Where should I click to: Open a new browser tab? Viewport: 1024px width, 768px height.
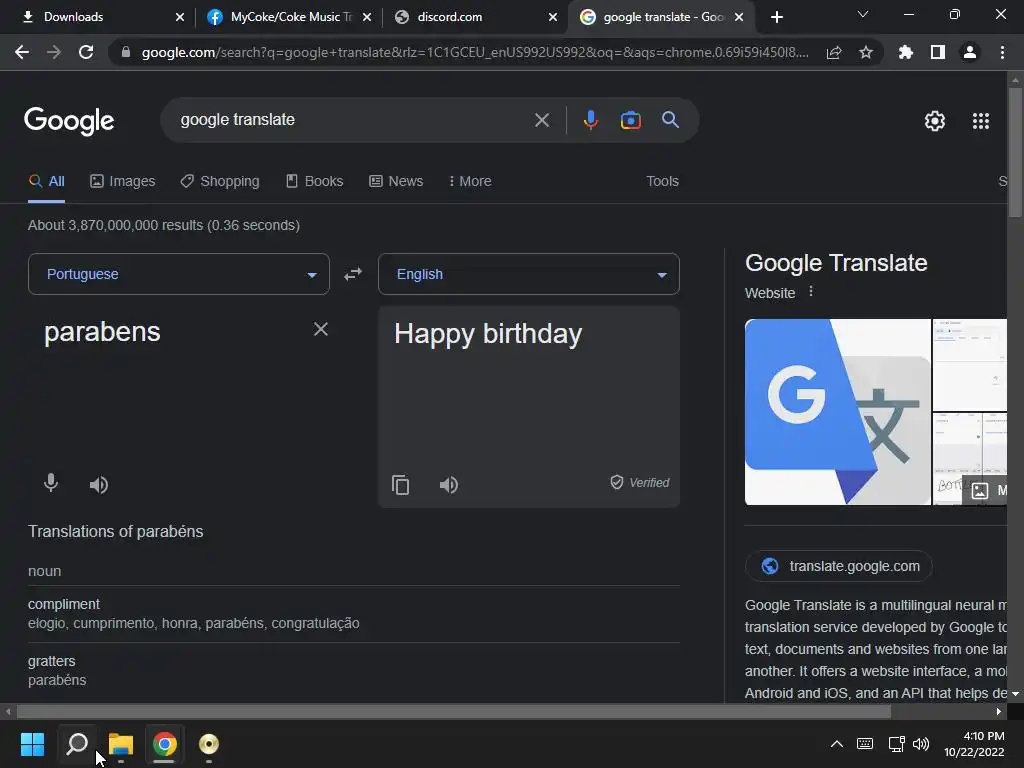(x=776, y=17)
